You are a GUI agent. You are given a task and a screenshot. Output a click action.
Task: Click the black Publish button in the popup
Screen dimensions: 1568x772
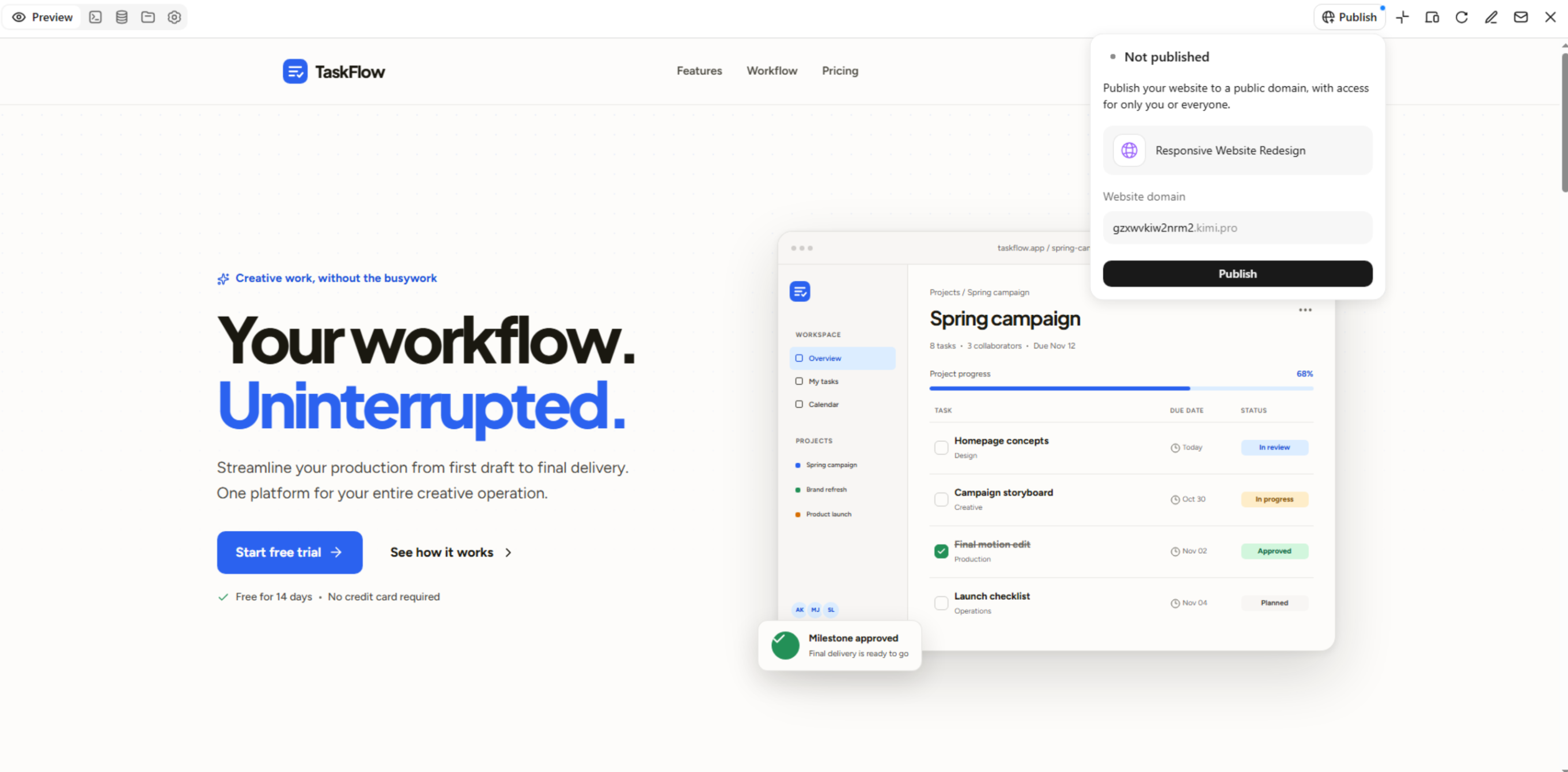coord(1237,274)
